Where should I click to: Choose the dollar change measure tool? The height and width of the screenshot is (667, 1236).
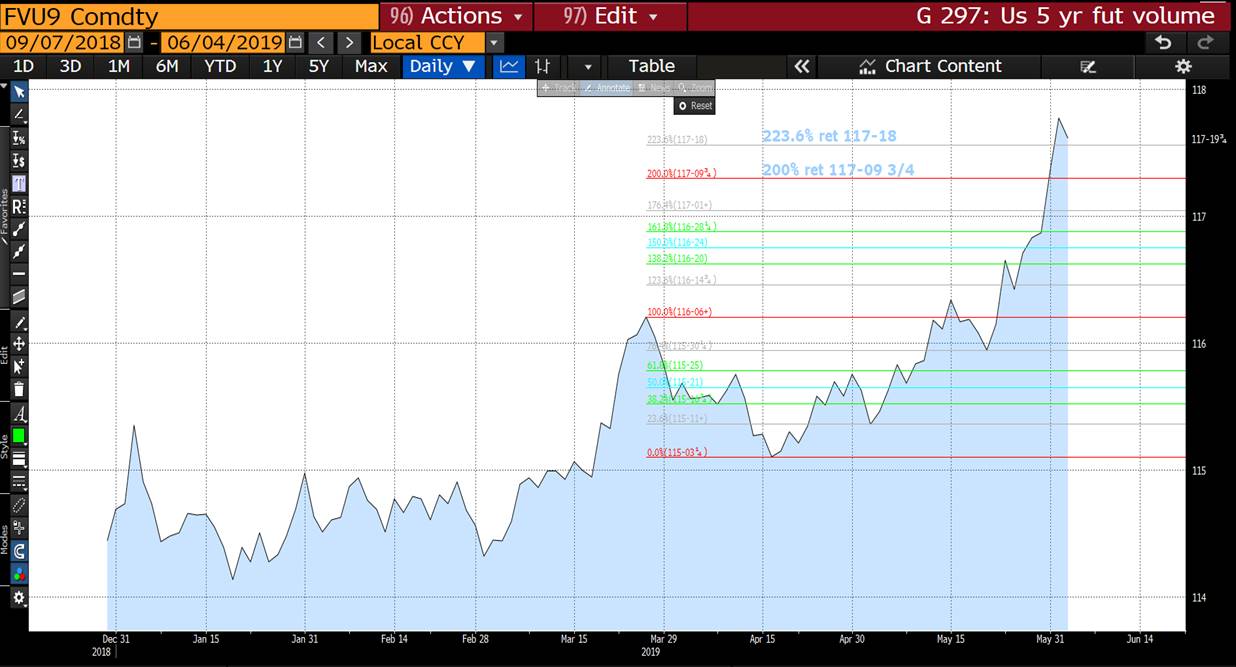(x=19, y=161)
